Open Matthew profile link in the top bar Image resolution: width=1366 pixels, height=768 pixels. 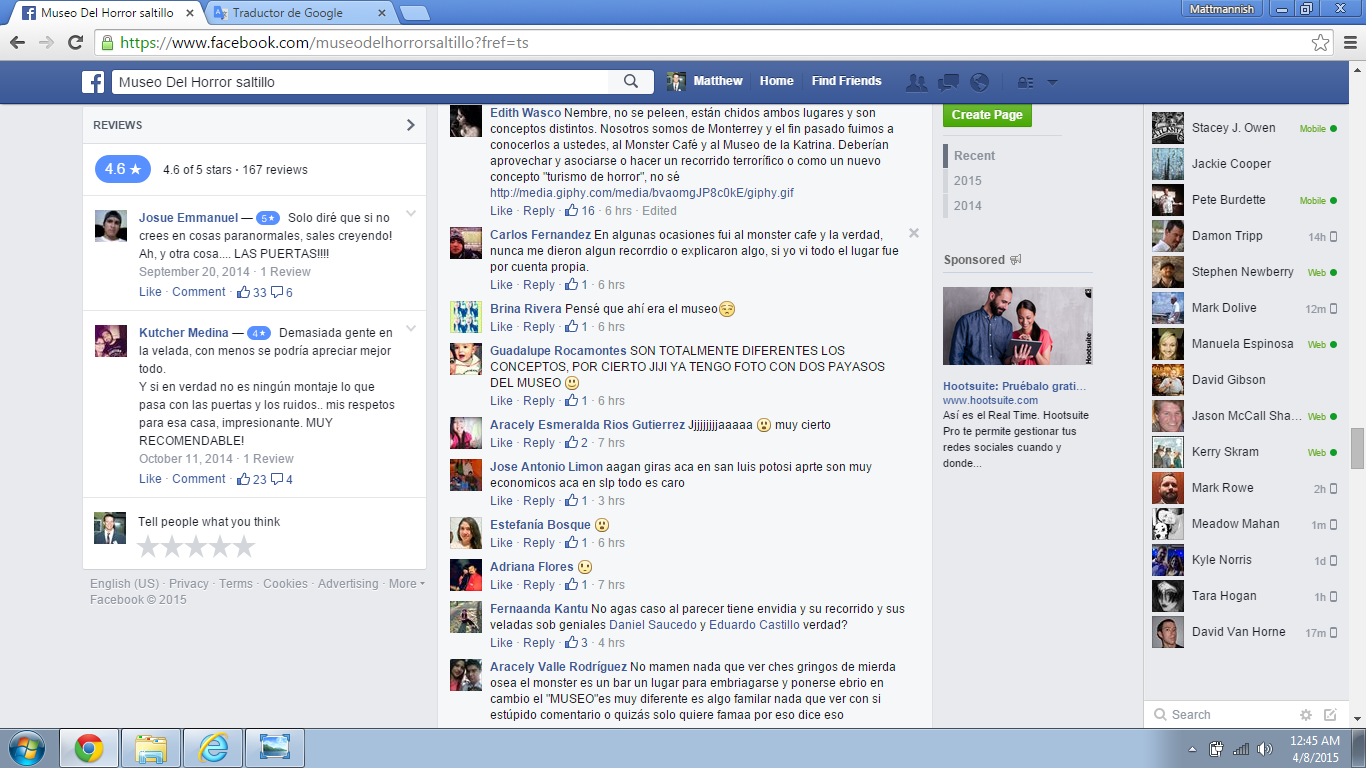click(x=706, y=81)
